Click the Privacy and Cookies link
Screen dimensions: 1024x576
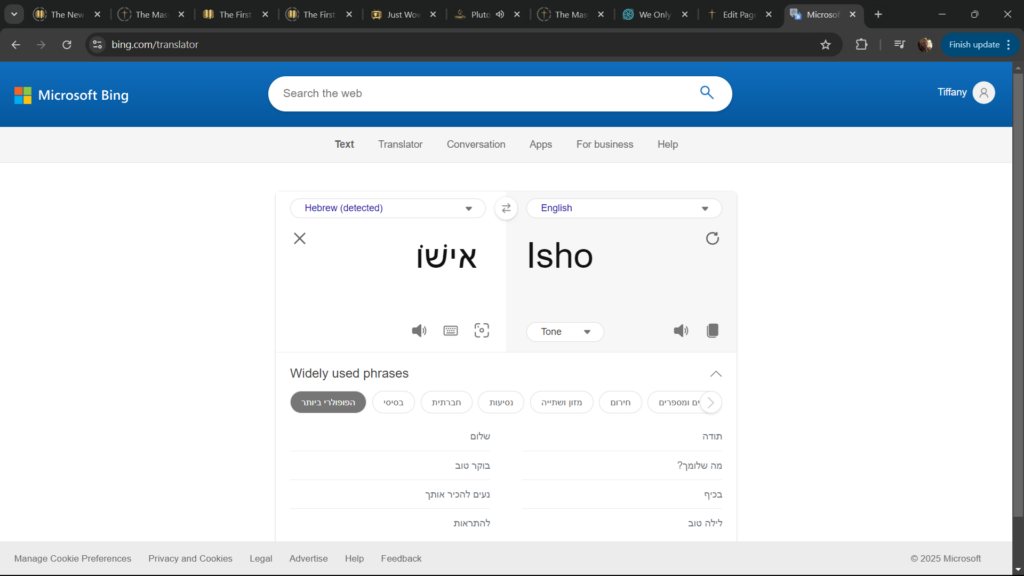click(190, 559)
